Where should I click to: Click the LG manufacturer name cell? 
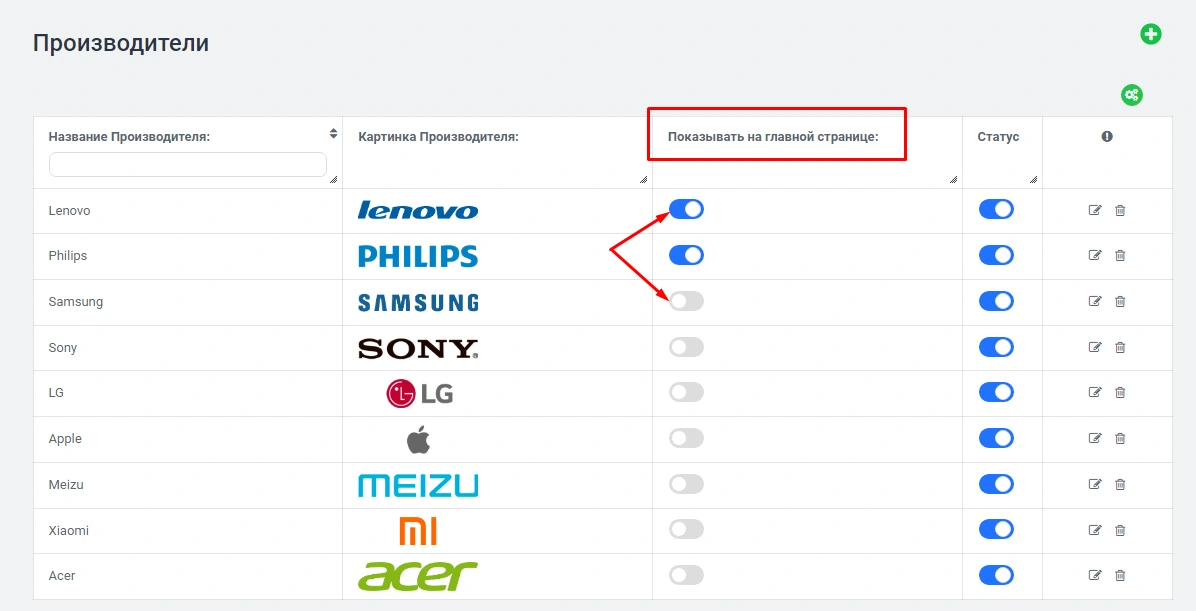[56, 393]
